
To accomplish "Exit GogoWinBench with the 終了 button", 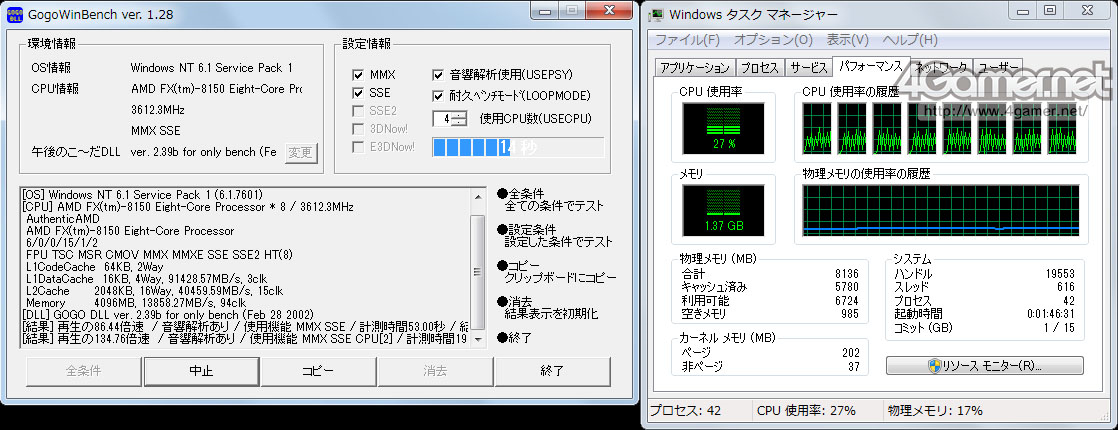I will [x=552, y=371].
